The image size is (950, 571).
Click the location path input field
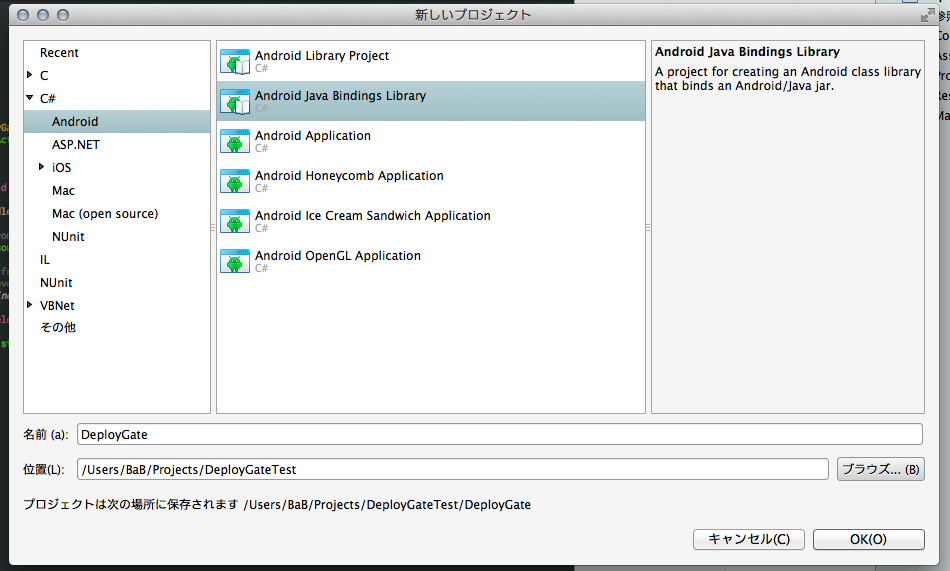point(453,470)
